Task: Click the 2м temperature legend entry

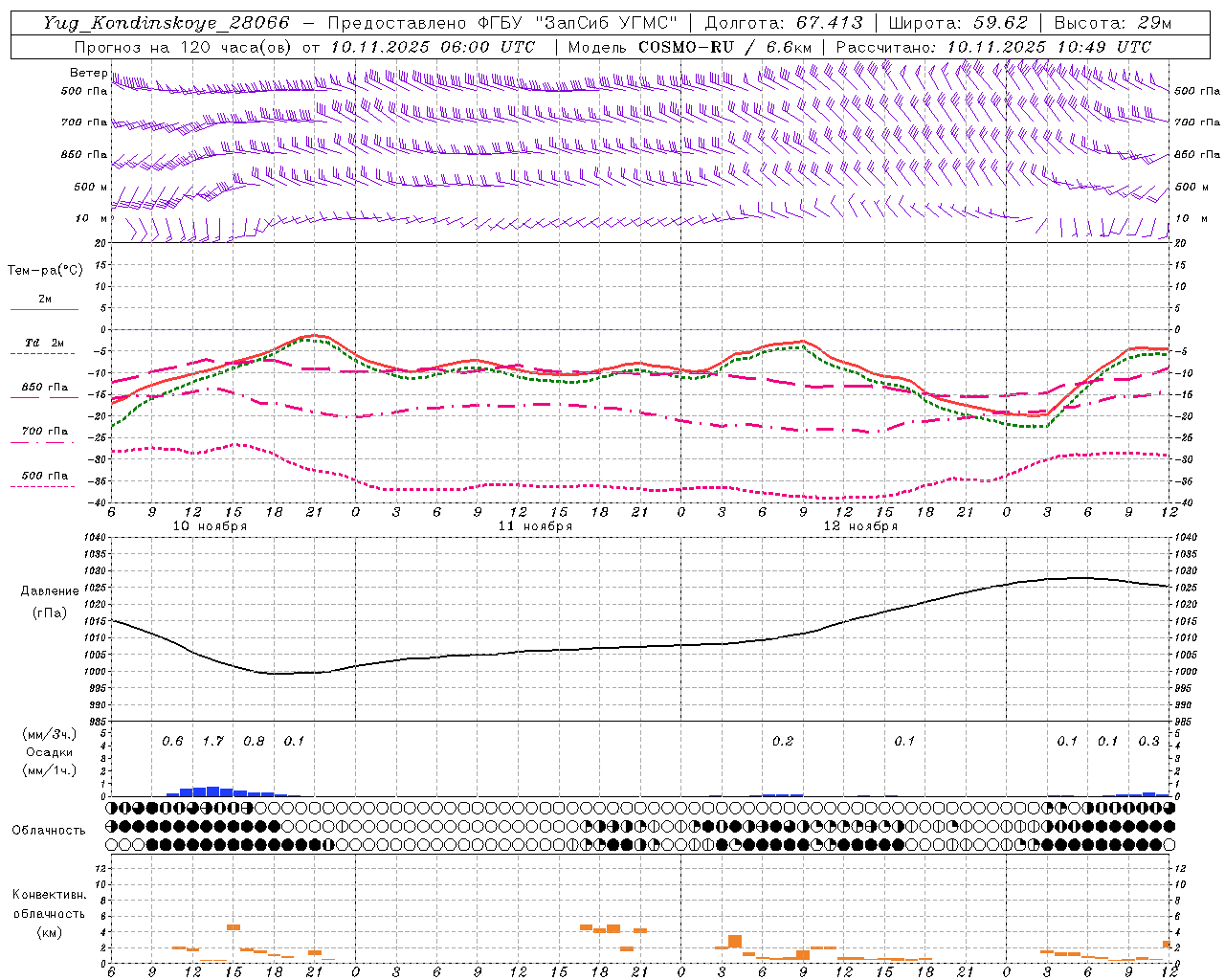Action: (x=45, y=300)
